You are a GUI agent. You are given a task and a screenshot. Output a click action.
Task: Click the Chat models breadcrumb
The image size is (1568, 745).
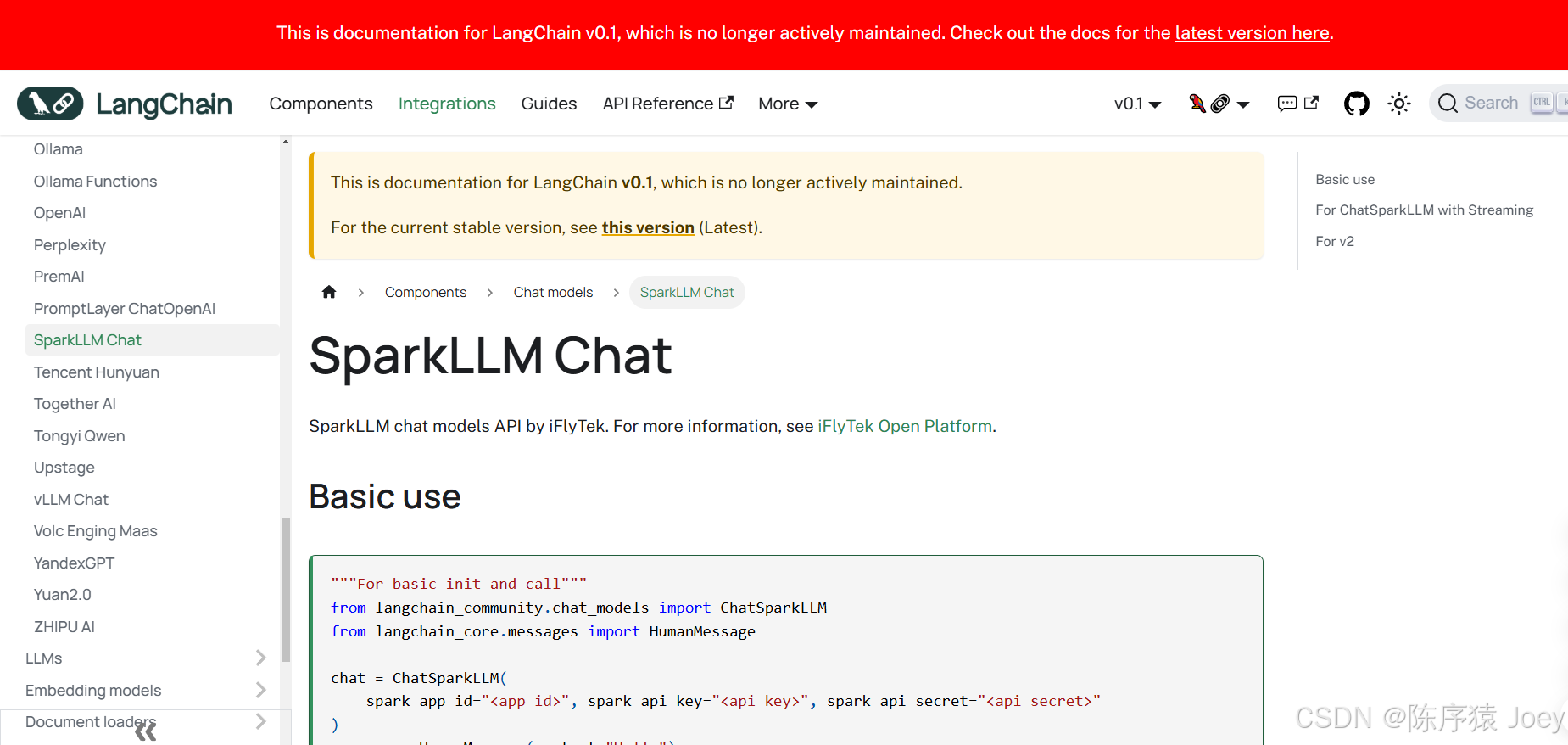[553, 292]
